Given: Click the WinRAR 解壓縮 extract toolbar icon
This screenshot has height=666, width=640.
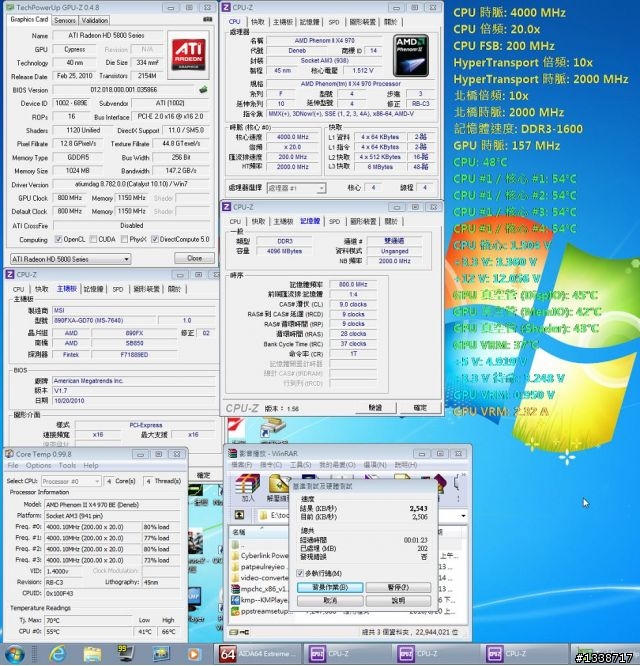Looking at the screenshot, I should point(279,488).
